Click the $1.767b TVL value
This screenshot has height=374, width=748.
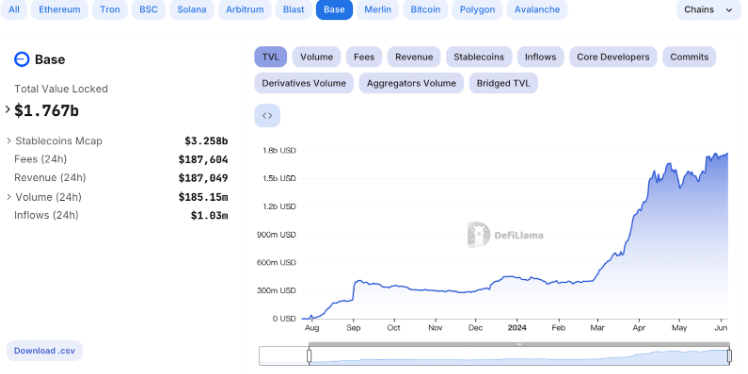click(x=46, y=110)
